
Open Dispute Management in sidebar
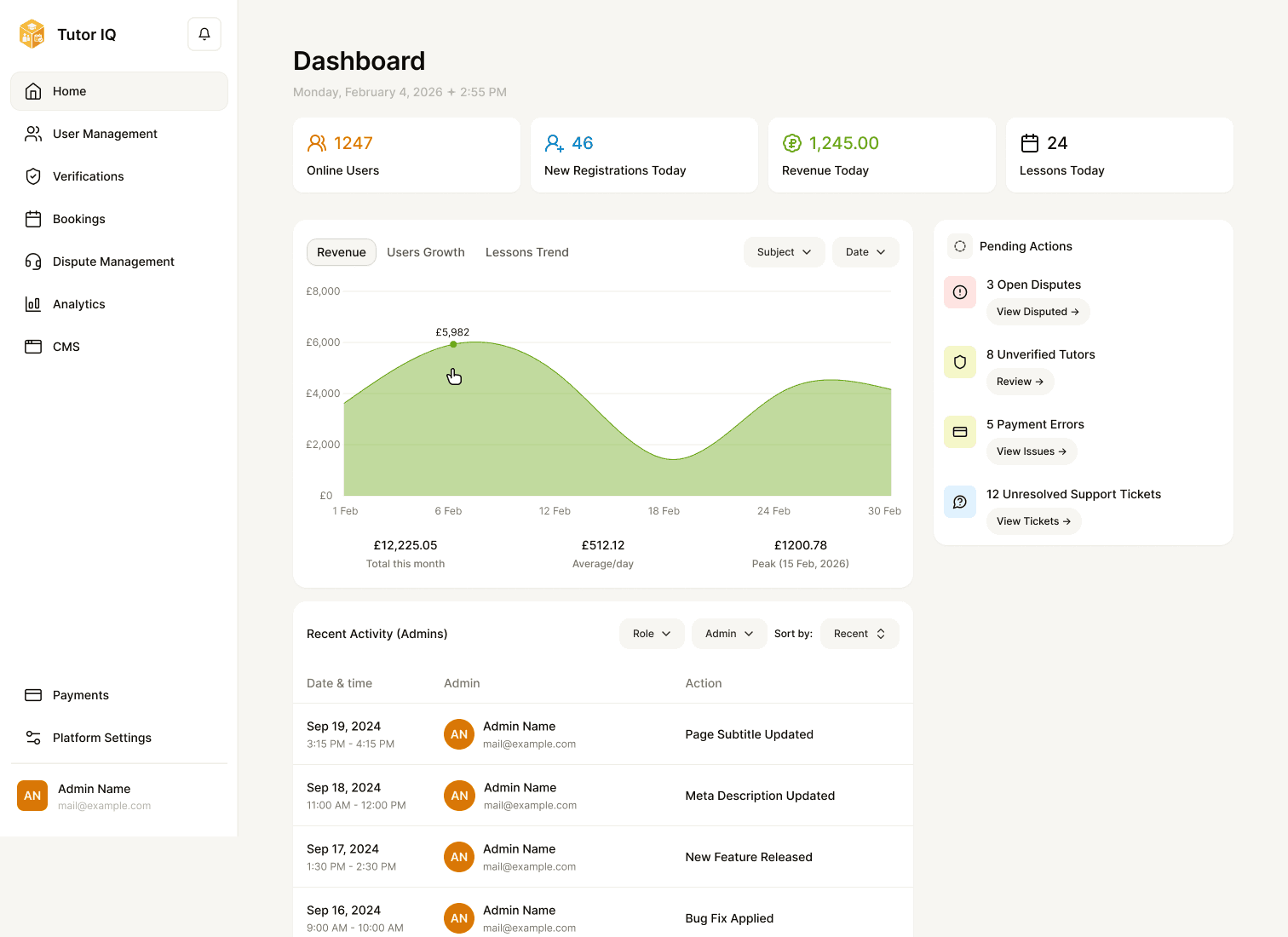(119, 262)
